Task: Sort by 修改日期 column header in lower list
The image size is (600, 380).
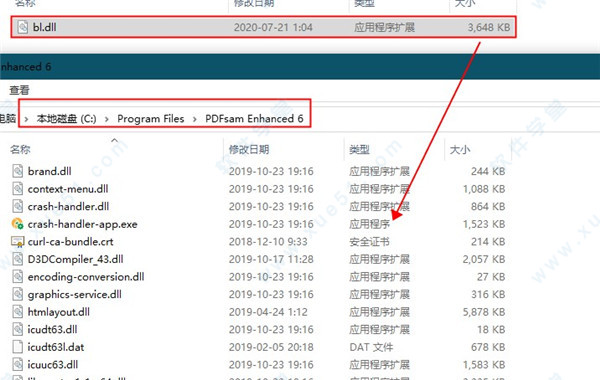Action: tap(249, 149)
